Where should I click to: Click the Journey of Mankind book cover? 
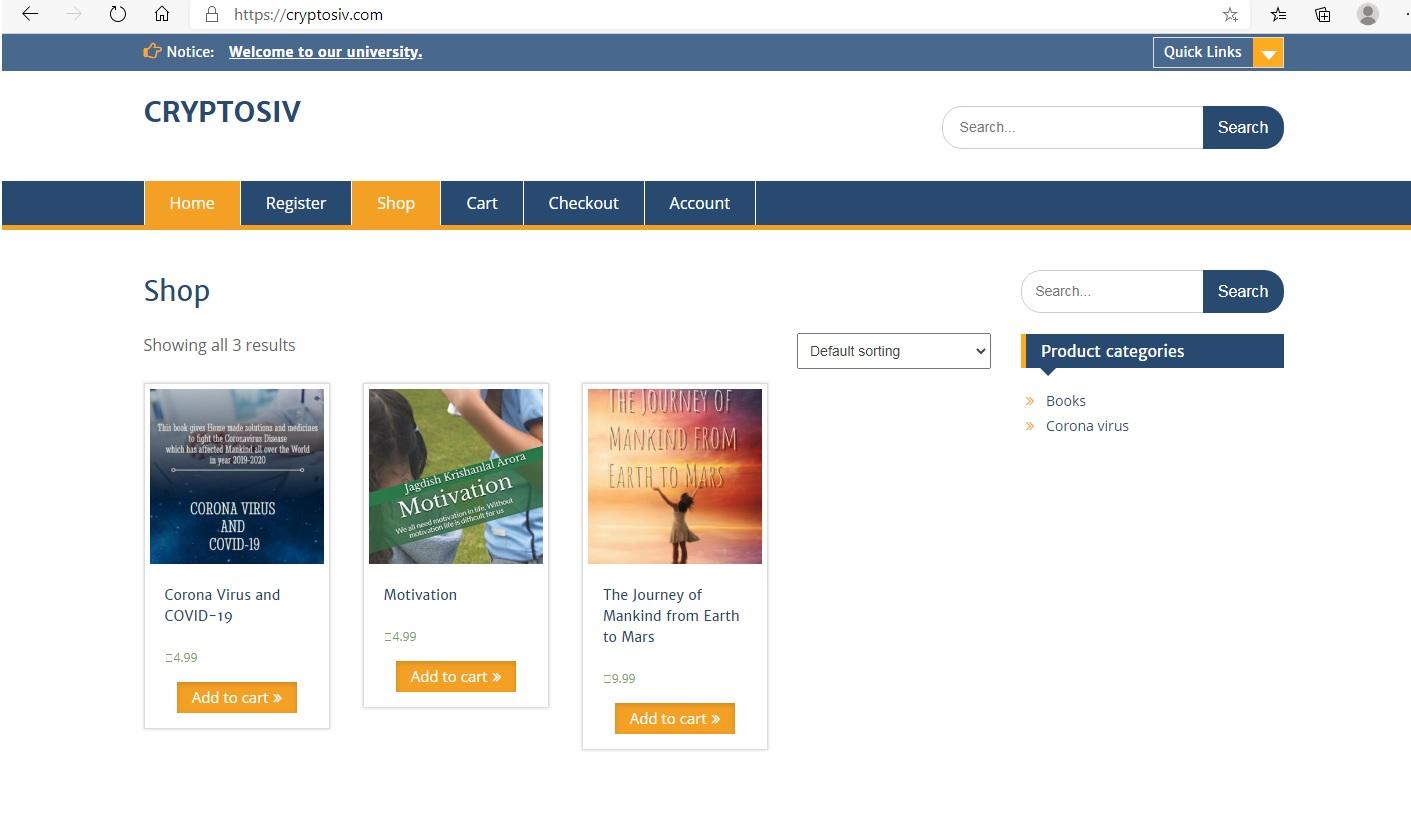[x=674, y=476]
